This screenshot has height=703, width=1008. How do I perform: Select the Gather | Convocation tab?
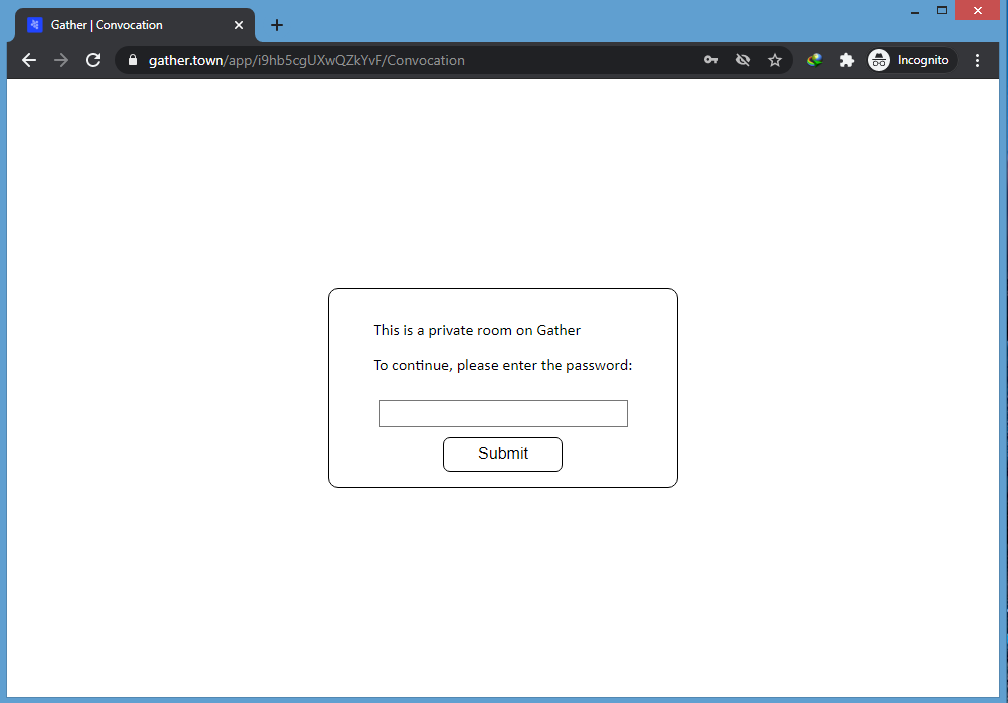pos(135,25)
